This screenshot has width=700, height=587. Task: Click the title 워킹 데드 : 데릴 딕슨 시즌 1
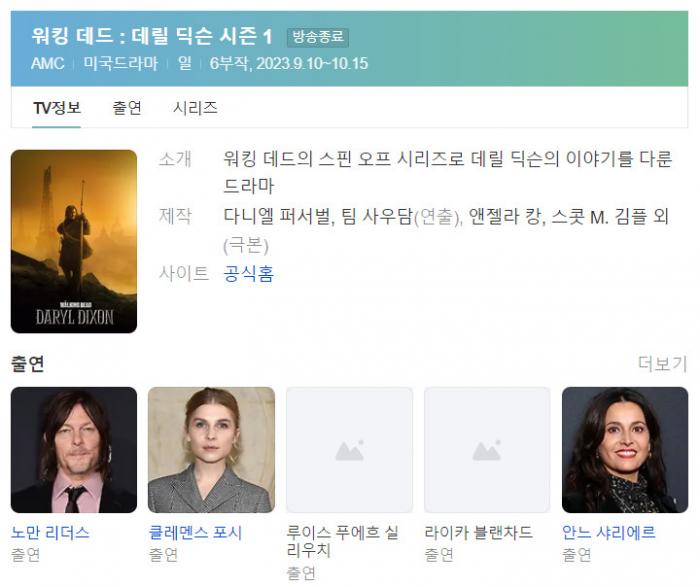[x=152, y=36]
